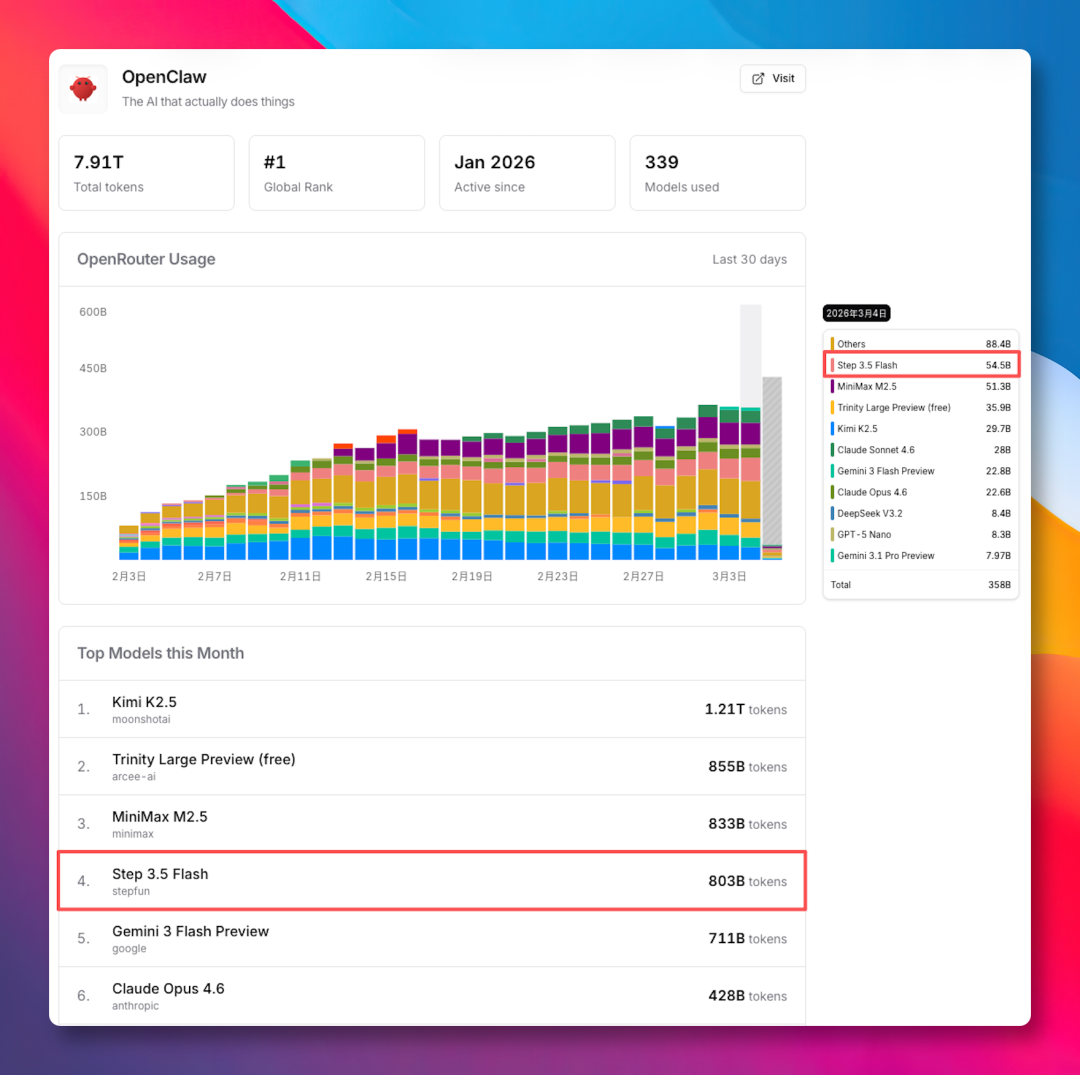This screenshot has width=1080, height=1075.
Task: Click the 339 Models used card
Action: [718, 173]
